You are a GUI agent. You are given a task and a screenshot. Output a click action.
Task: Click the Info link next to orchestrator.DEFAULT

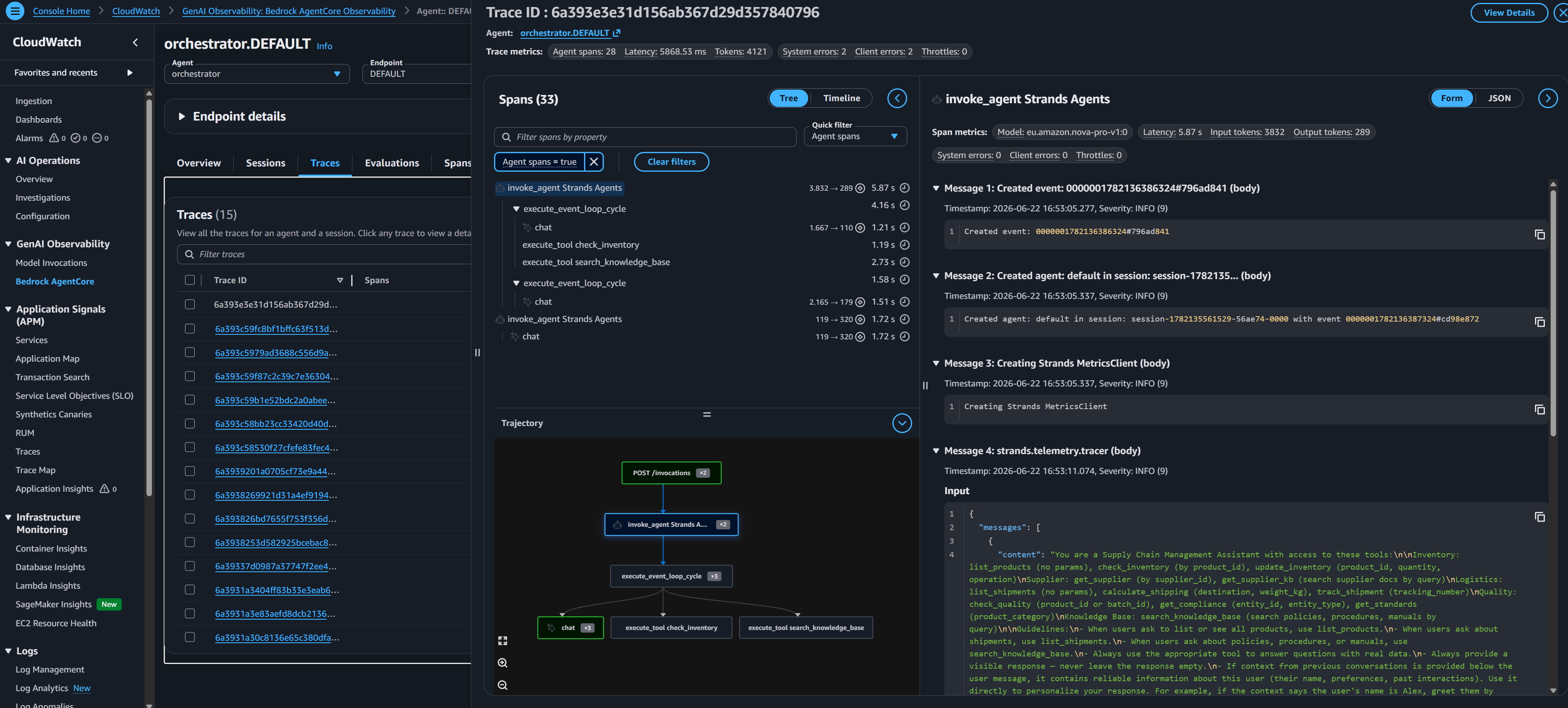pos(324,46)
